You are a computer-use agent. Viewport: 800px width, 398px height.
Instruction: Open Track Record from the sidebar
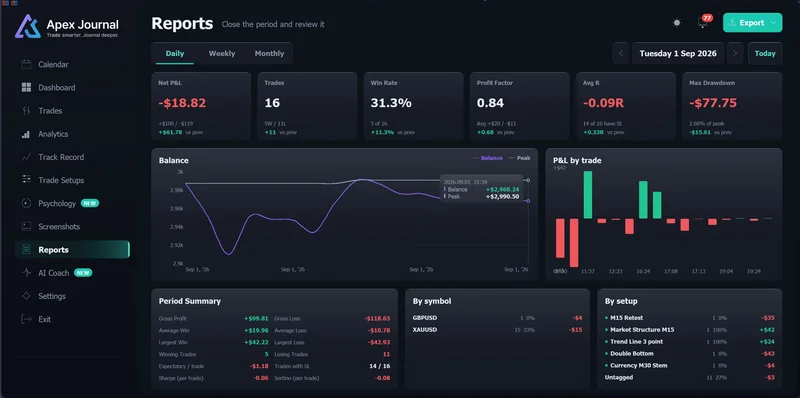point(72,157)
